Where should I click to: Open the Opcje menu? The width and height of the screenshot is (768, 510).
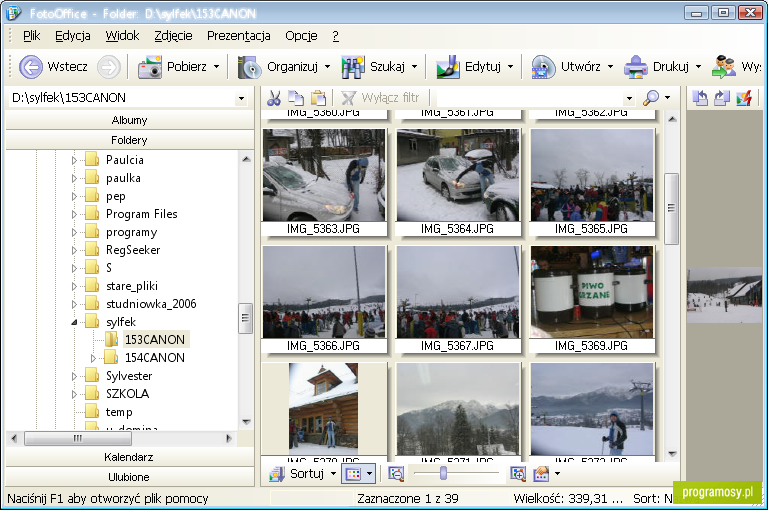pyautogui.click(x=301, y=36)
